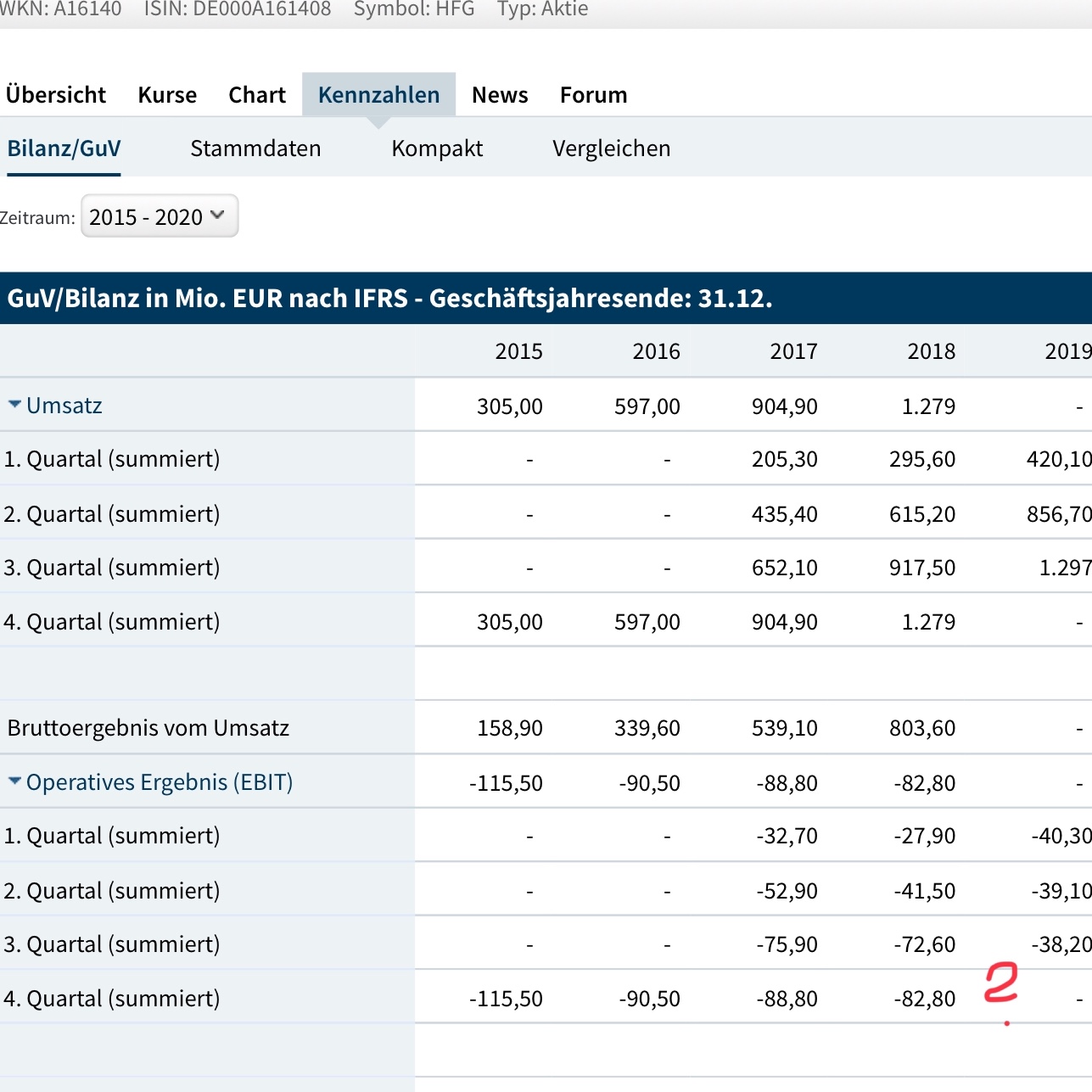Click 2. Quartal (summiert) label under Umsatz
Screen dimensions: 1092x1092
click(x=112, y=514)
